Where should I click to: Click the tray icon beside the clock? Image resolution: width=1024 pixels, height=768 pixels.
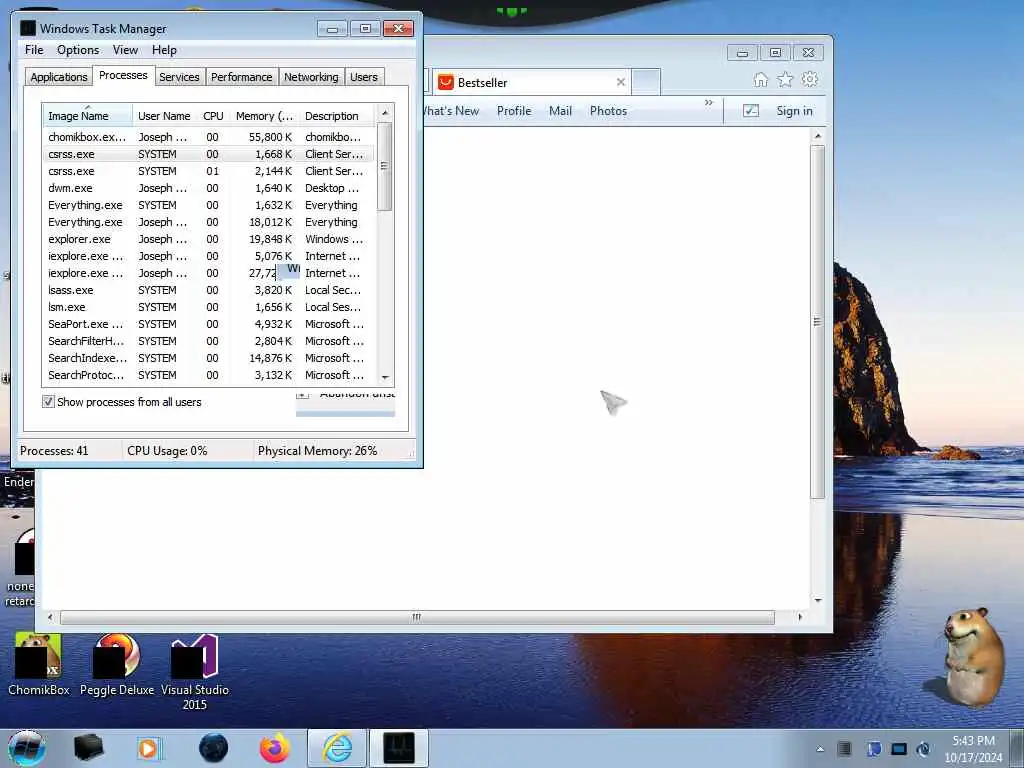(923, 749)
